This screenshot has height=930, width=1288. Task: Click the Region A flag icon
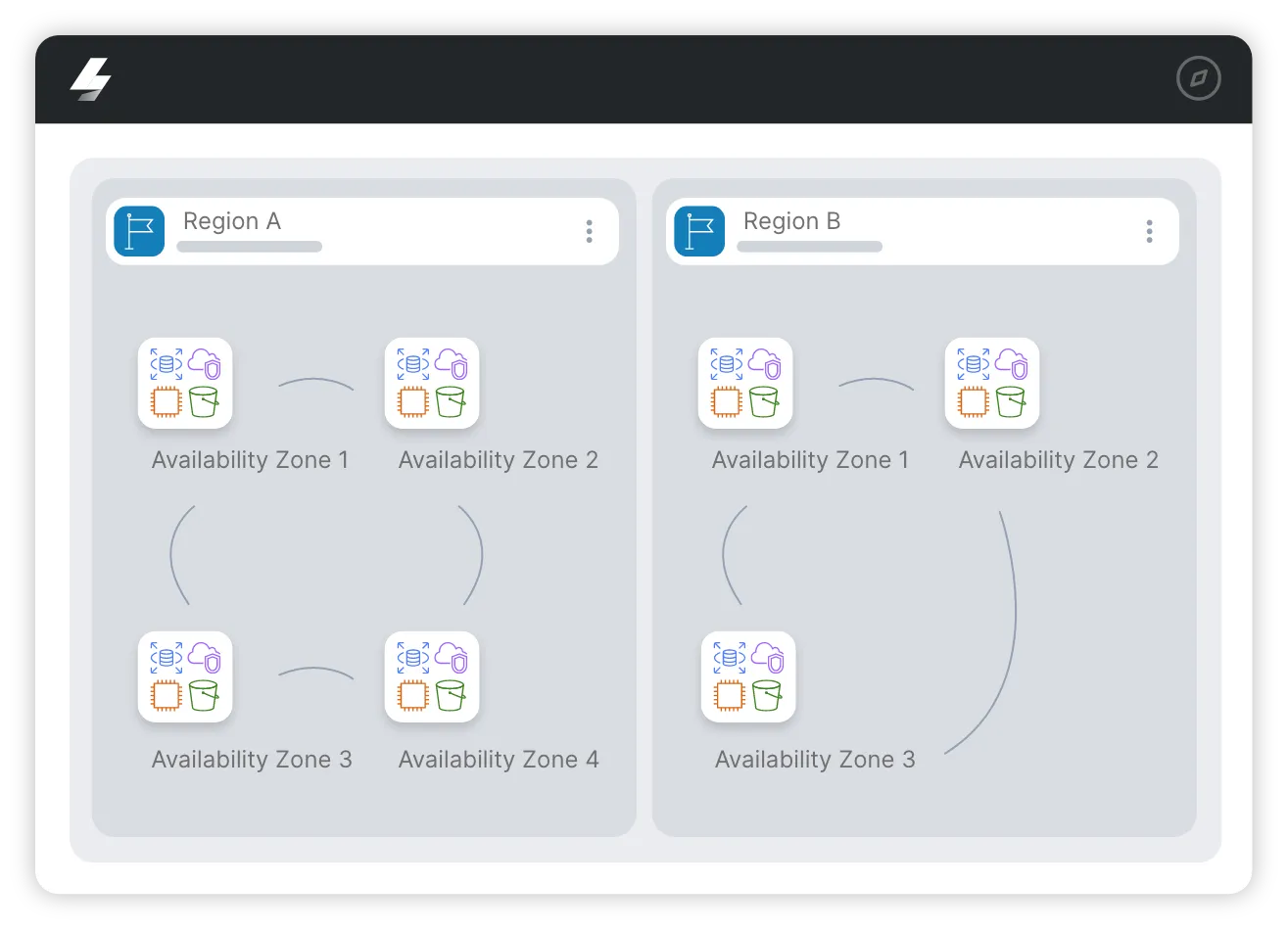[139, 231]
